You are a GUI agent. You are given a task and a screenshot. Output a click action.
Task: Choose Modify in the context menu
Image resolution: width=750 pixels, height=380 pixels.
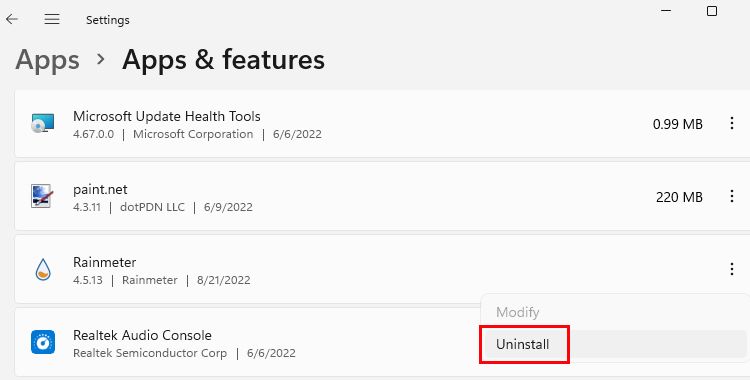518,313
